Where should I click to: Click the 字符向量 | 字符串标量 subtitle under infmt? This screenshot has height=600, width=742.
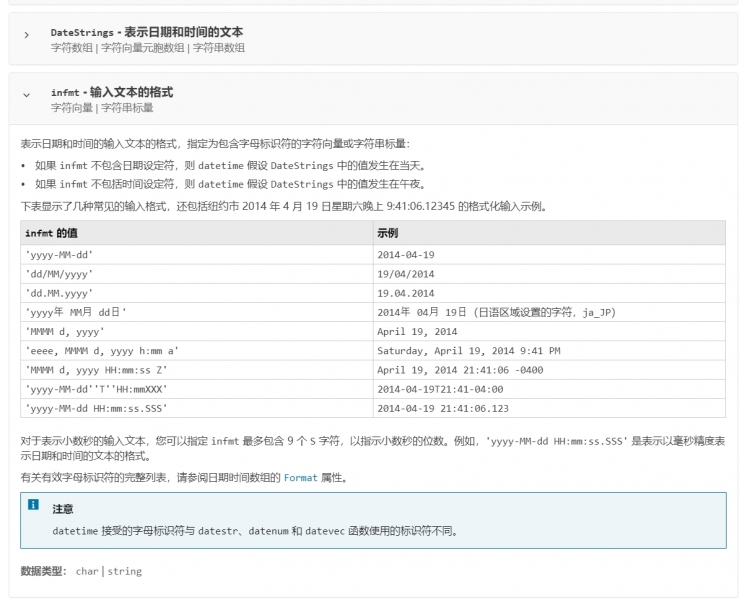(x=102, y=107)
